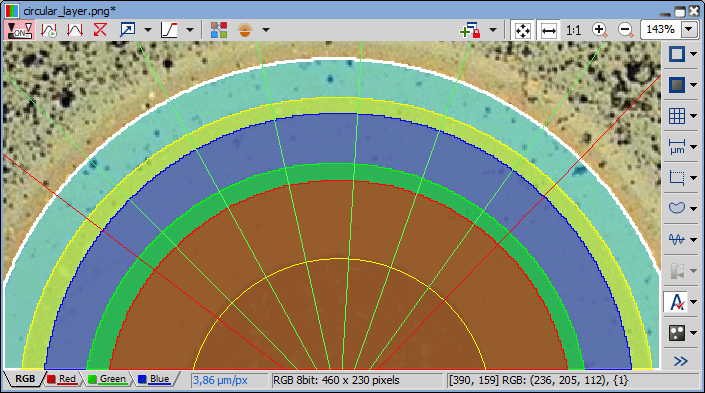Select the grid overlay icon
Image resolution: width=705 pixels, height=393 pixels.
(677, 116)
